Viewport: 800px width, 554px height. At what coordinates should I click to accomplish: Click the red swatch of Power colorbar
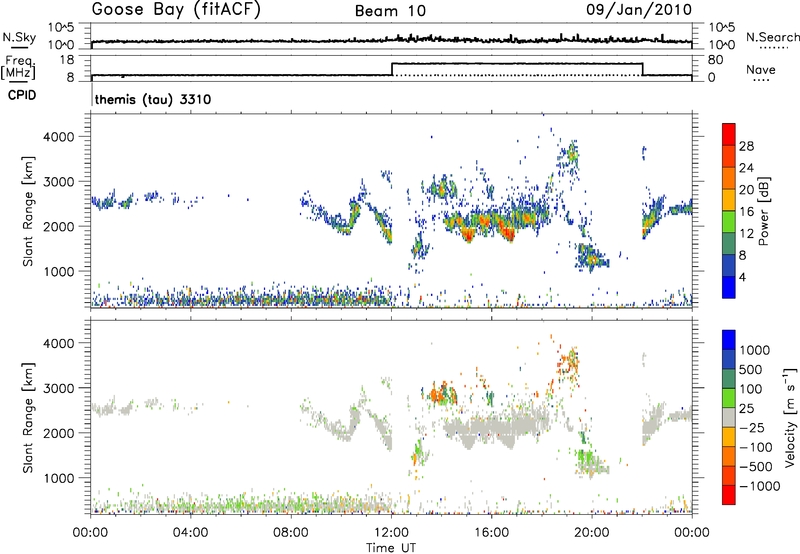729,134
